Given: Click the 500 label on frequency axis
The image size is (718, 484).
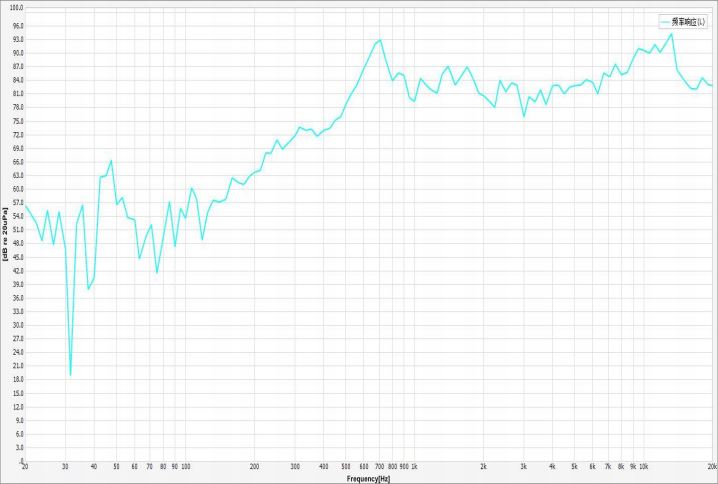Looking at the screenshot, I should [x=346, y=467].
